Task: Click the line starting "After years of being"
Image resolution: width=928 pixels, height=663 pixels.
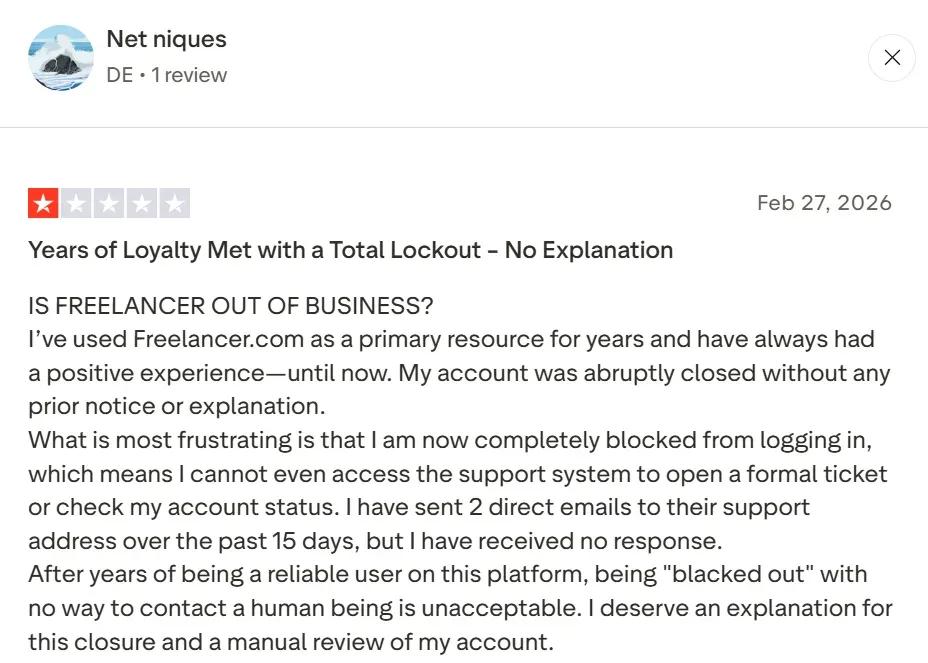Action: pos(447,574)
